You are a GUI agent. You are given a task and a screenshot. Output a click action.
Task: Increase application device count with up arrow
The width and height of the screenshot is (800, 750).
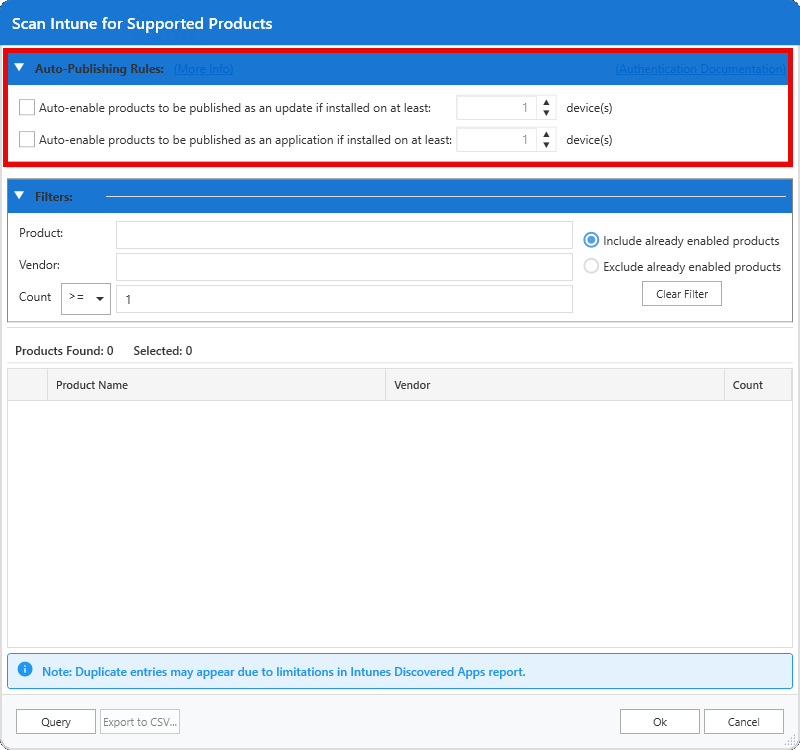click(x=546, y=135)
